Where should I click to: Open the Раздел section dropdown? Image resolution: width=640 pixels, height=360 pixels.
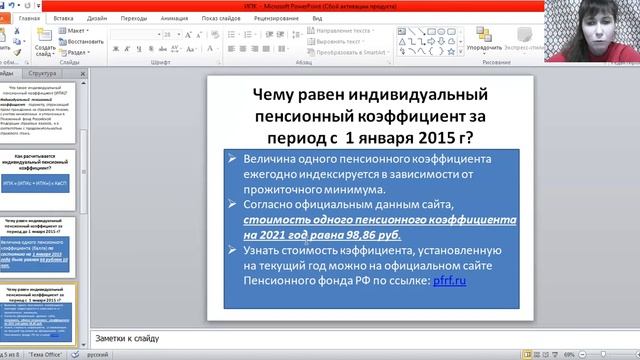point(75,52)
